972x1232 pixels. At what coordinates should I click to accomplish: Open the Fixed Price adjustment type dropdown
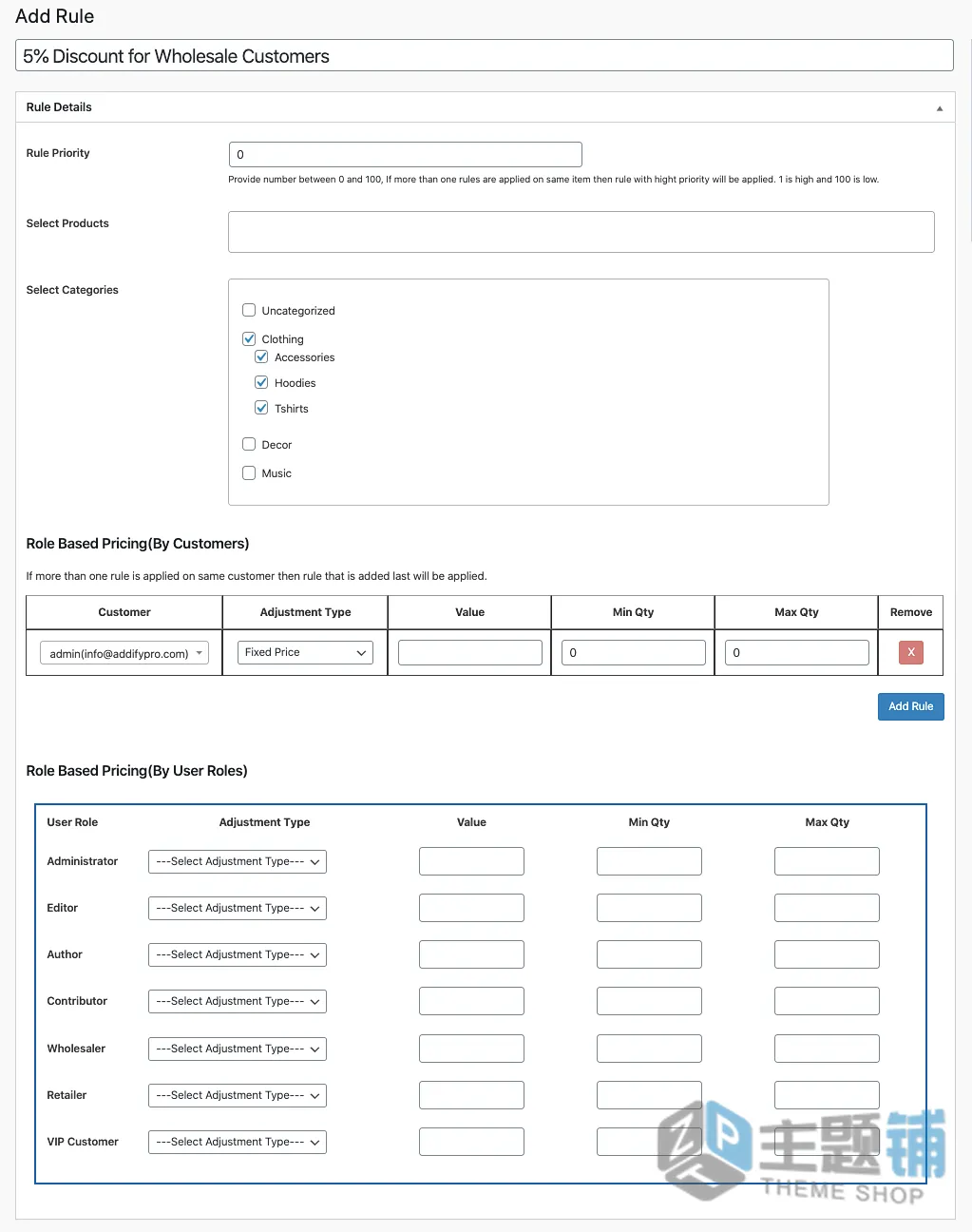(305, 652)
